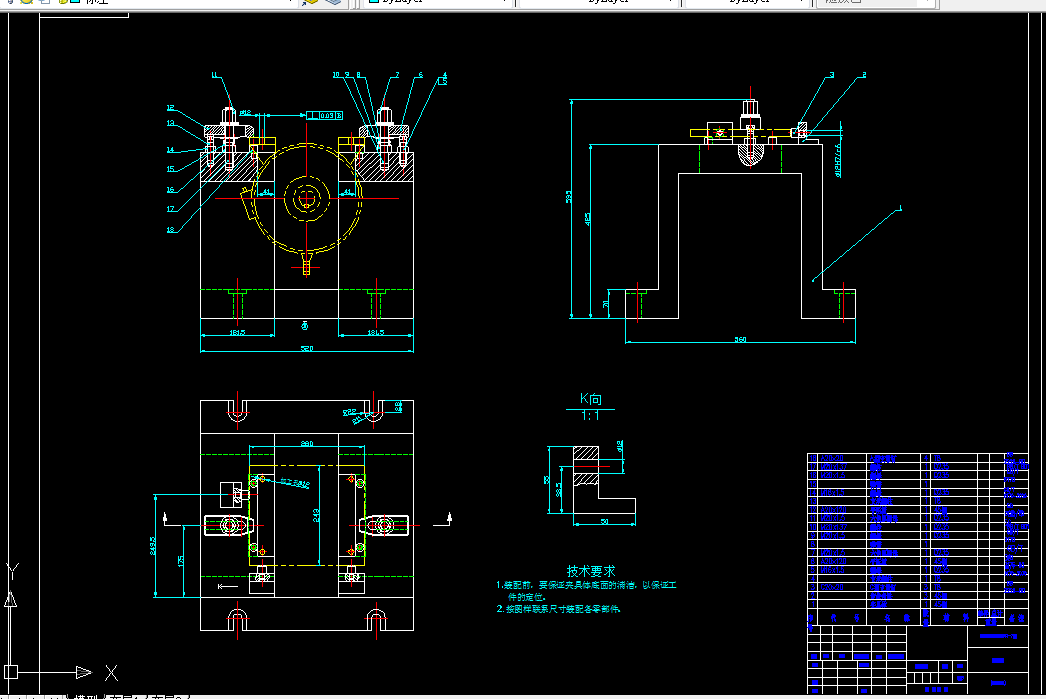
Task: Select 'A20x20' in parts list row 18
Action: pyautogui.click(x=832, y=458)
